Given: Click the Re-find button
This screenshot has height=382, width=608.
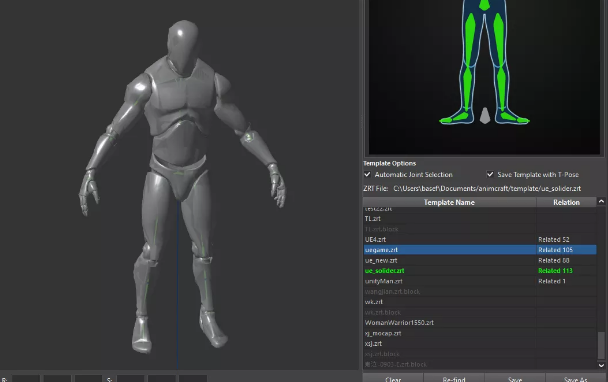Looking at the screenshot, I should (454, 378).
